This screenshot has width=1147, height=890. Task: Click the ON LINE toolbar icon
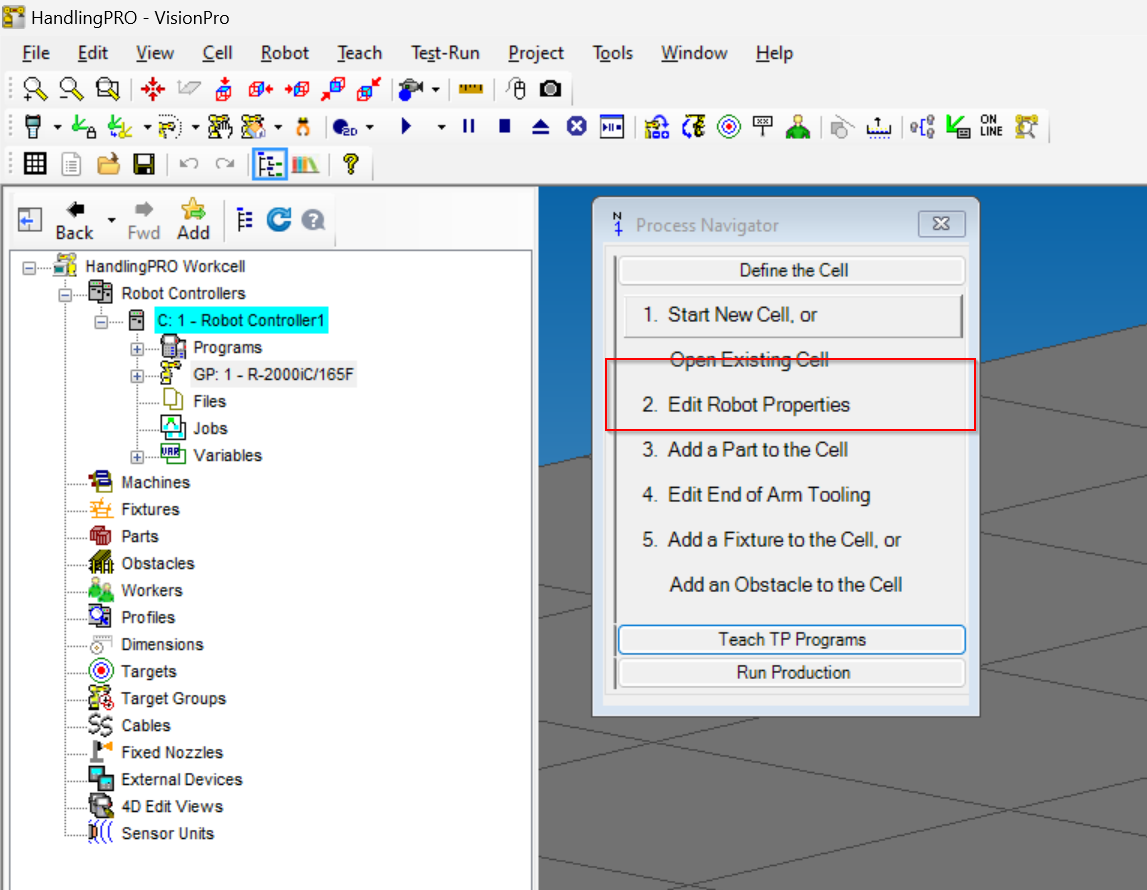pyautogui.click(x=991, y=126)
